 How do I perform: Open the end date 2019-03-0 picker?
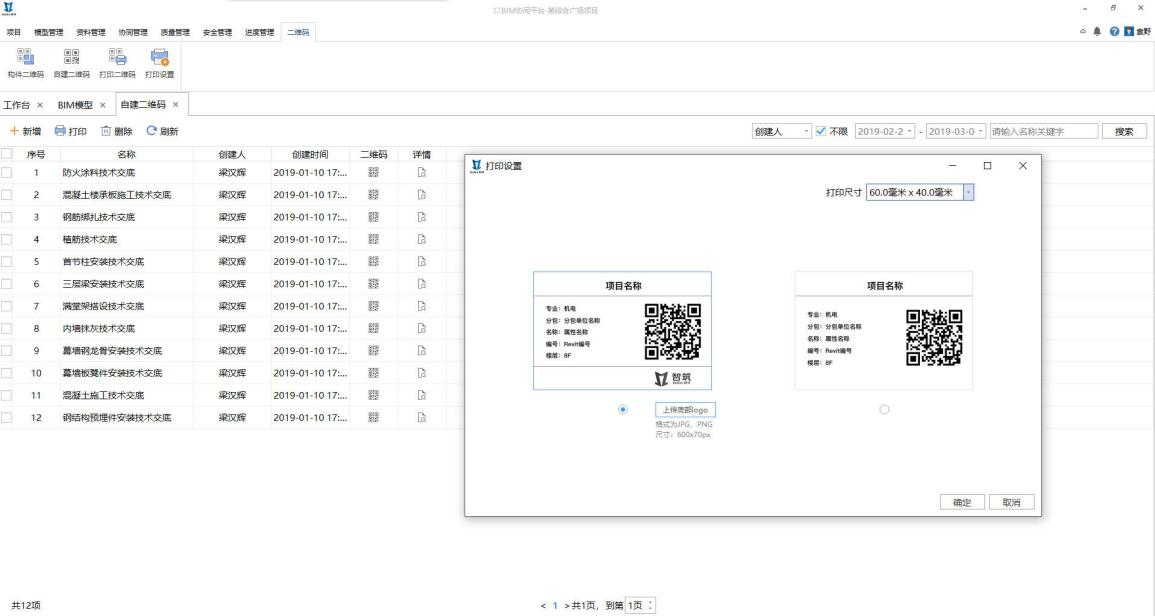(955, 131)
